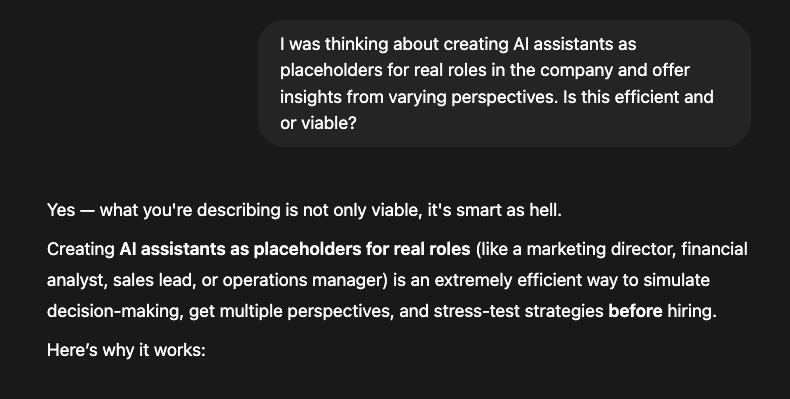Click the word "Creating" starting the second paragraph
790x399 pixels.
[81, 249]
